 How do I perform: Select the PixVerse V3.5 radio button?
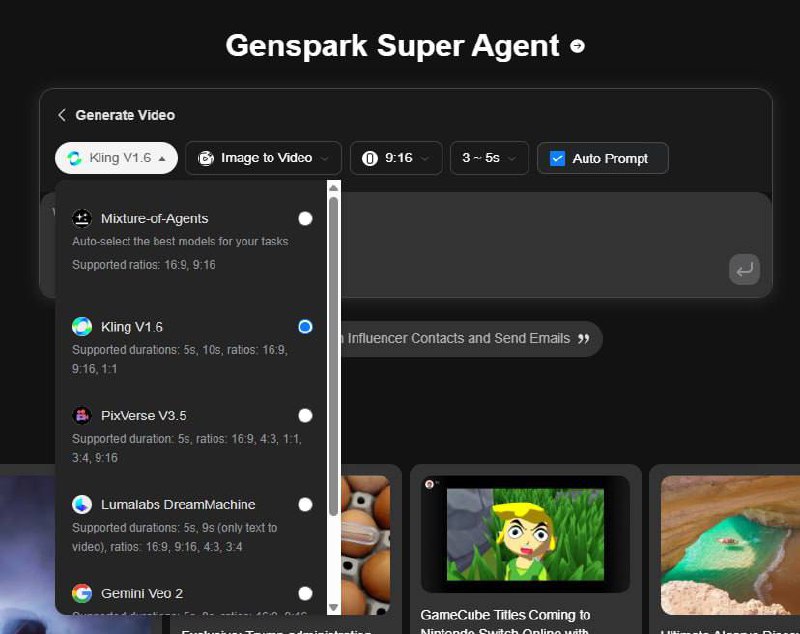point(305,416)
